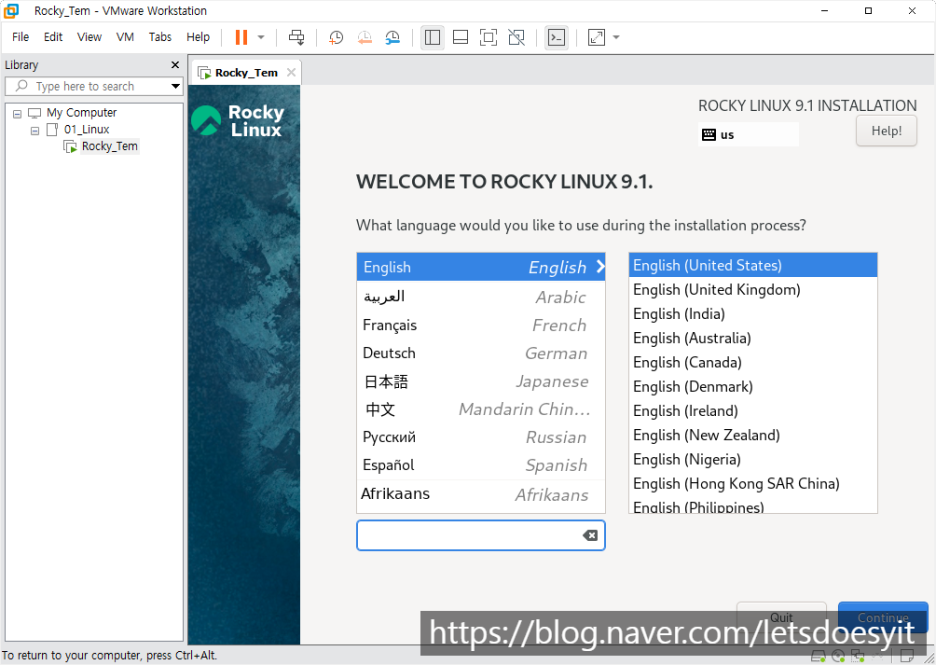Open the Tabs menu
Screen dimensions: 936x665
click(160, 37)
